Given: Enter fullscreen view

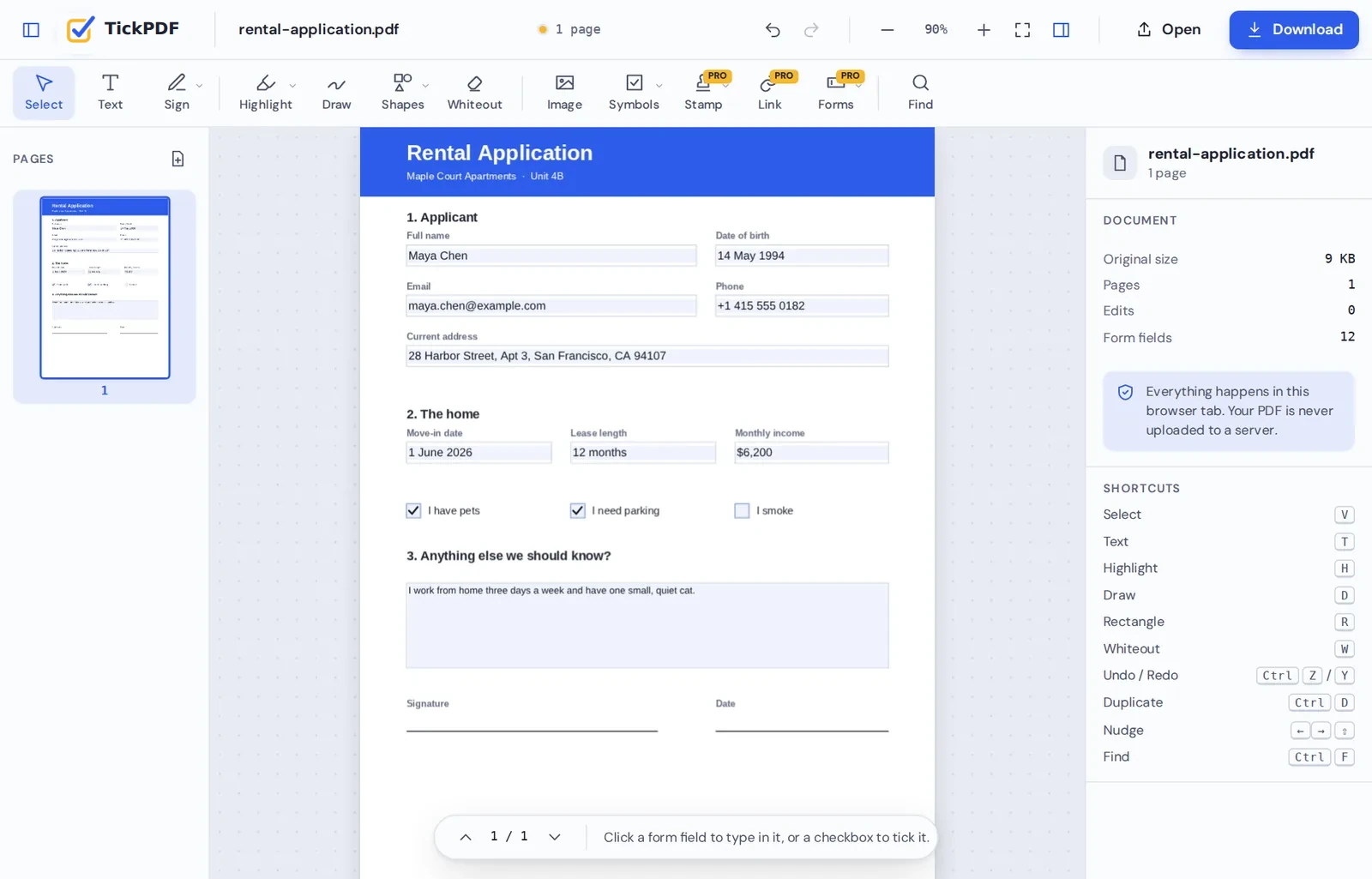Looking at the screenshot, I should click(x=1022, y=30).
